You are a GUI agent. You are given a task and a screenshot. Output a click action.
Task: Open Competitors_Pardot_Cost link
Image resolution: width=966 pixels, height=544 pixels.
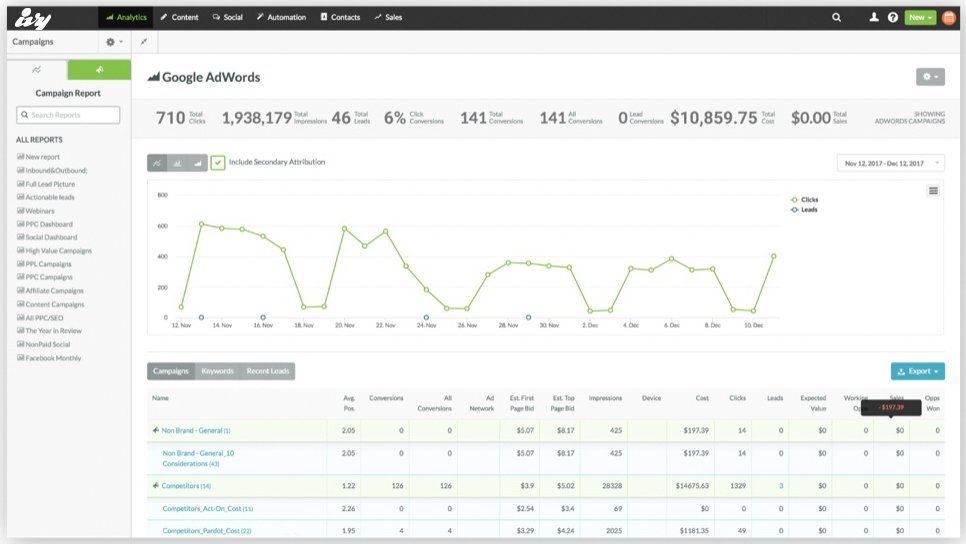pos(207,530)
